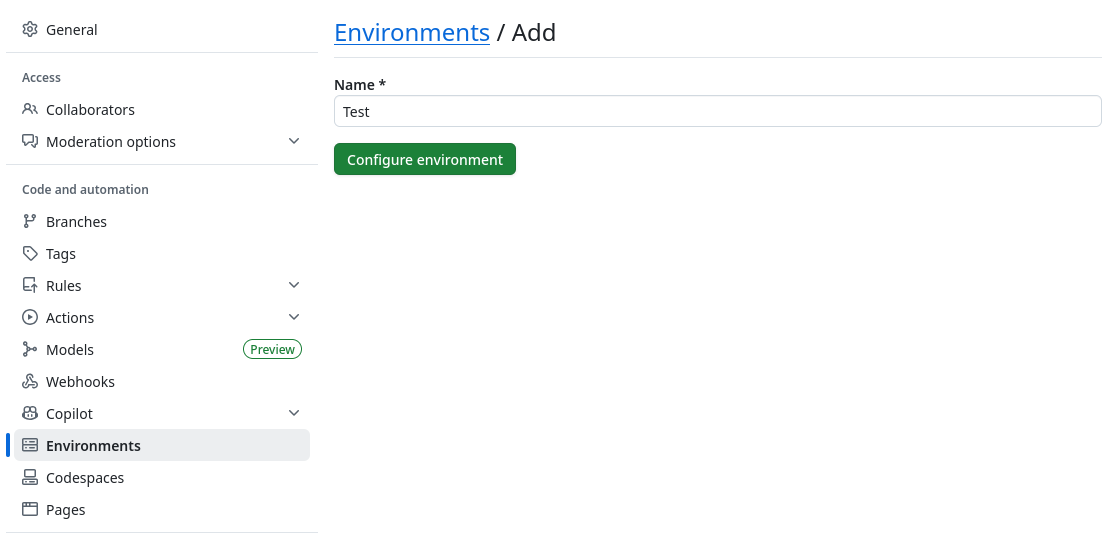The width and height of the screenshot is (1118, 539).
Task: Expand the Rules section chevron
Action: 294,285
